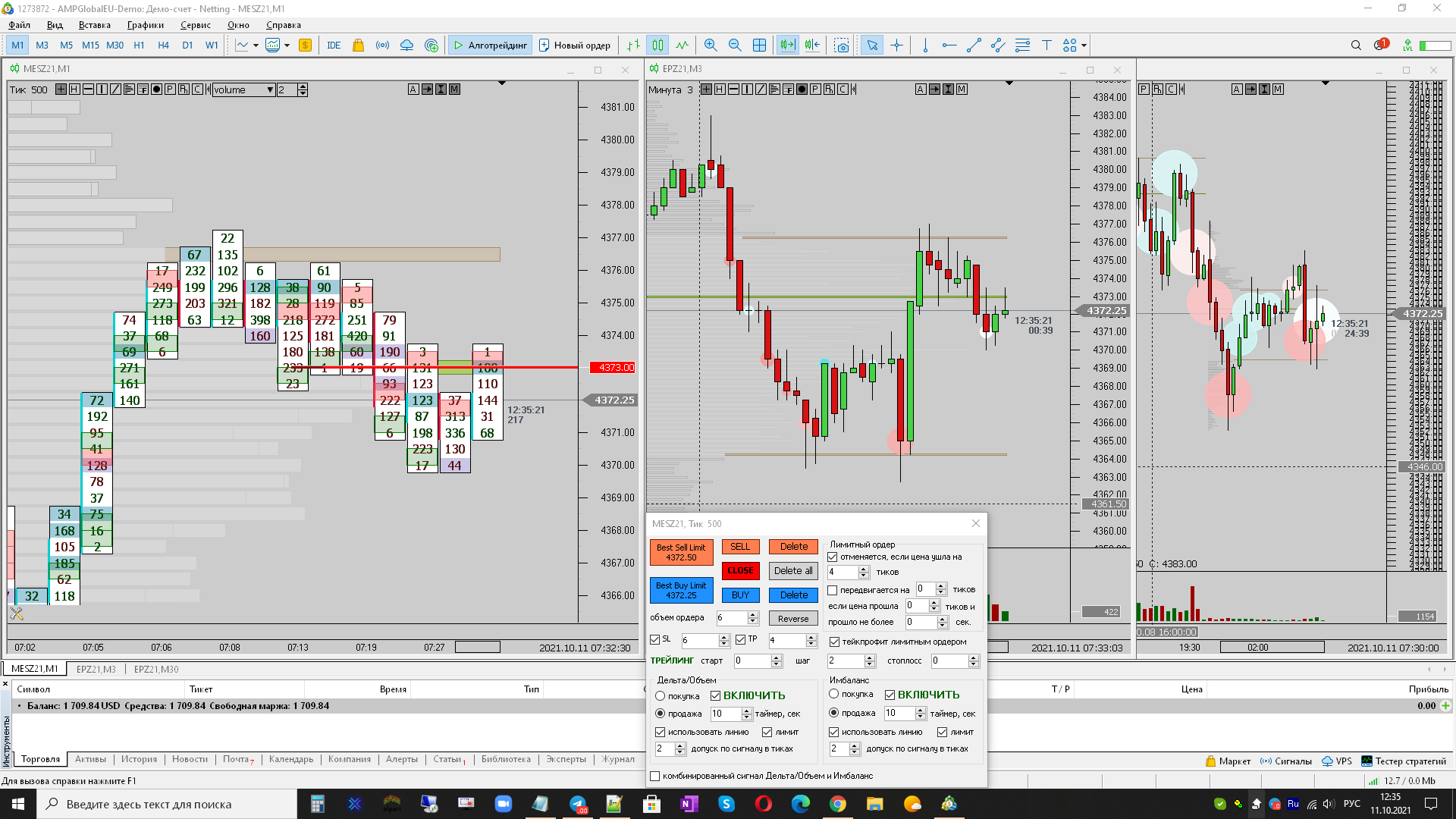
Task: Open the Сервис menu
Action: tap(195, 25)
